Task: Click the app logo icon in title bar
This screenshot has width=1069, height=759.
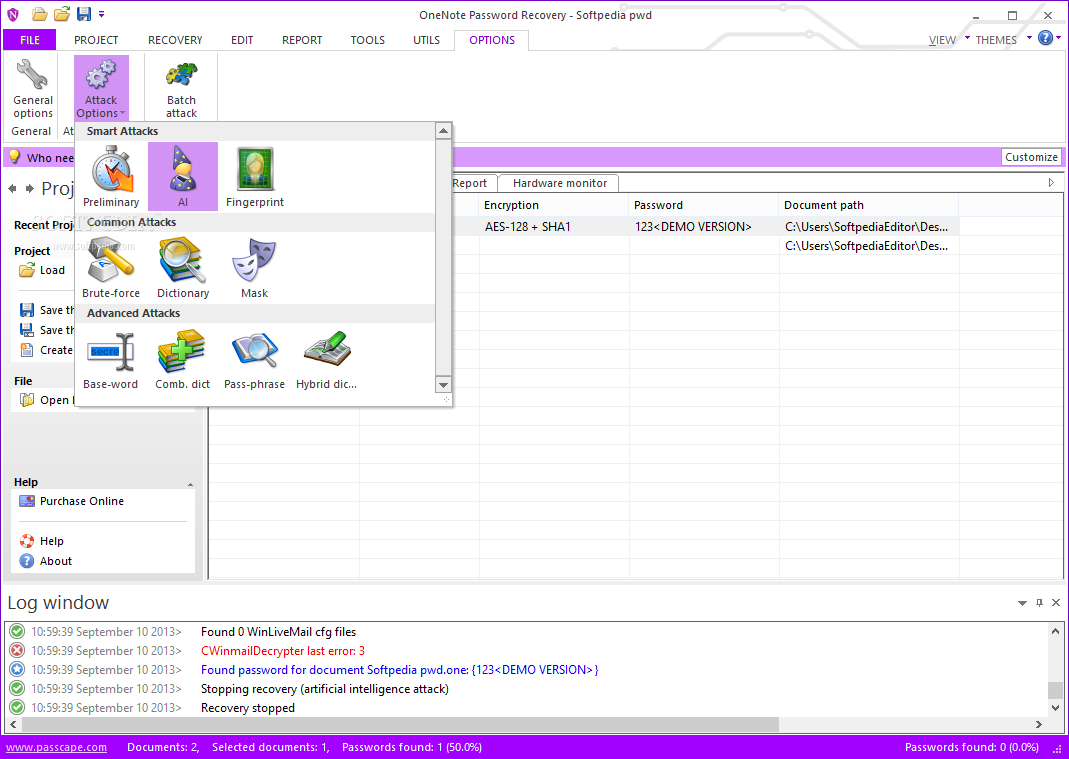Action: (x=13, y=14)
